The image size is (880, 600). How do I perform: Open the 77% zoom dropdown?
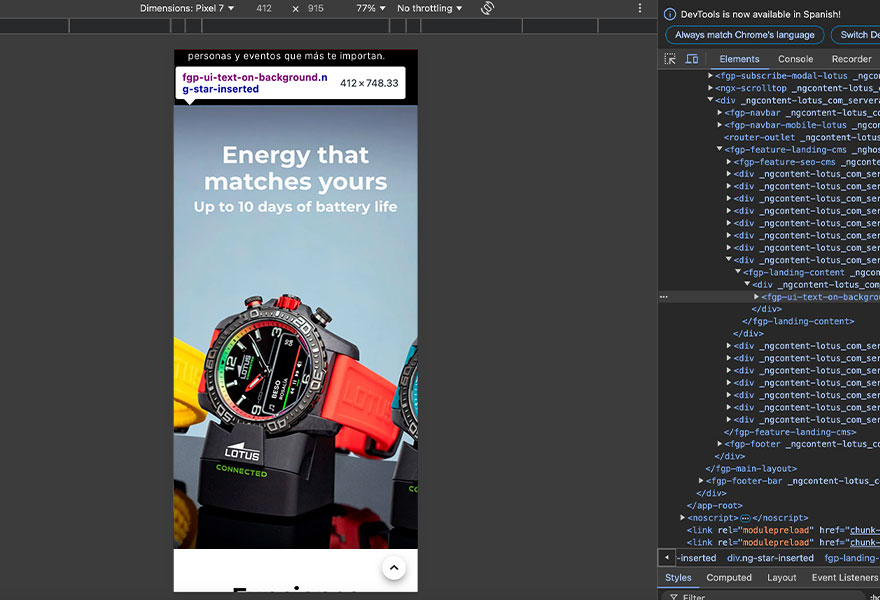(x=370, y=8)
